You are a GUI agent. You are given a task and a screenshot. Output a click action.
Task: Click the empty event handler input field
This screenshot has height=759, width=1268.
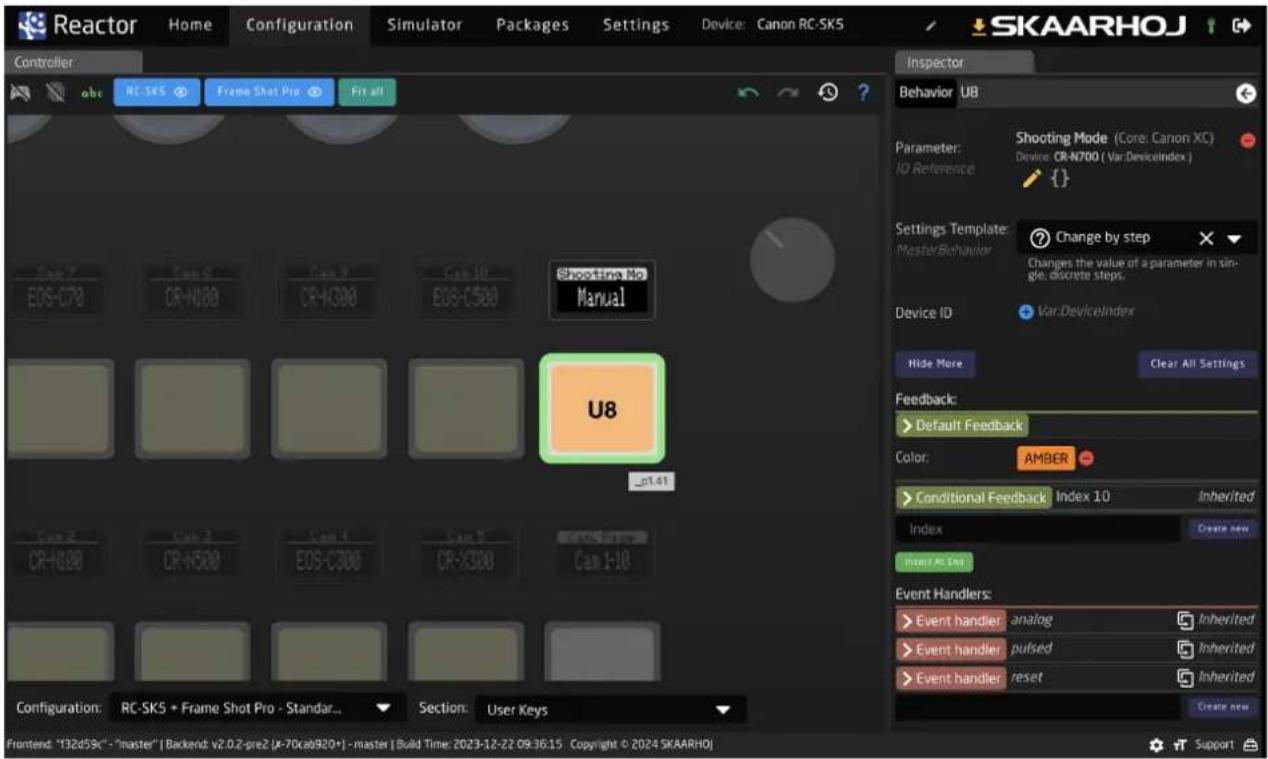tap(1038, 707)
